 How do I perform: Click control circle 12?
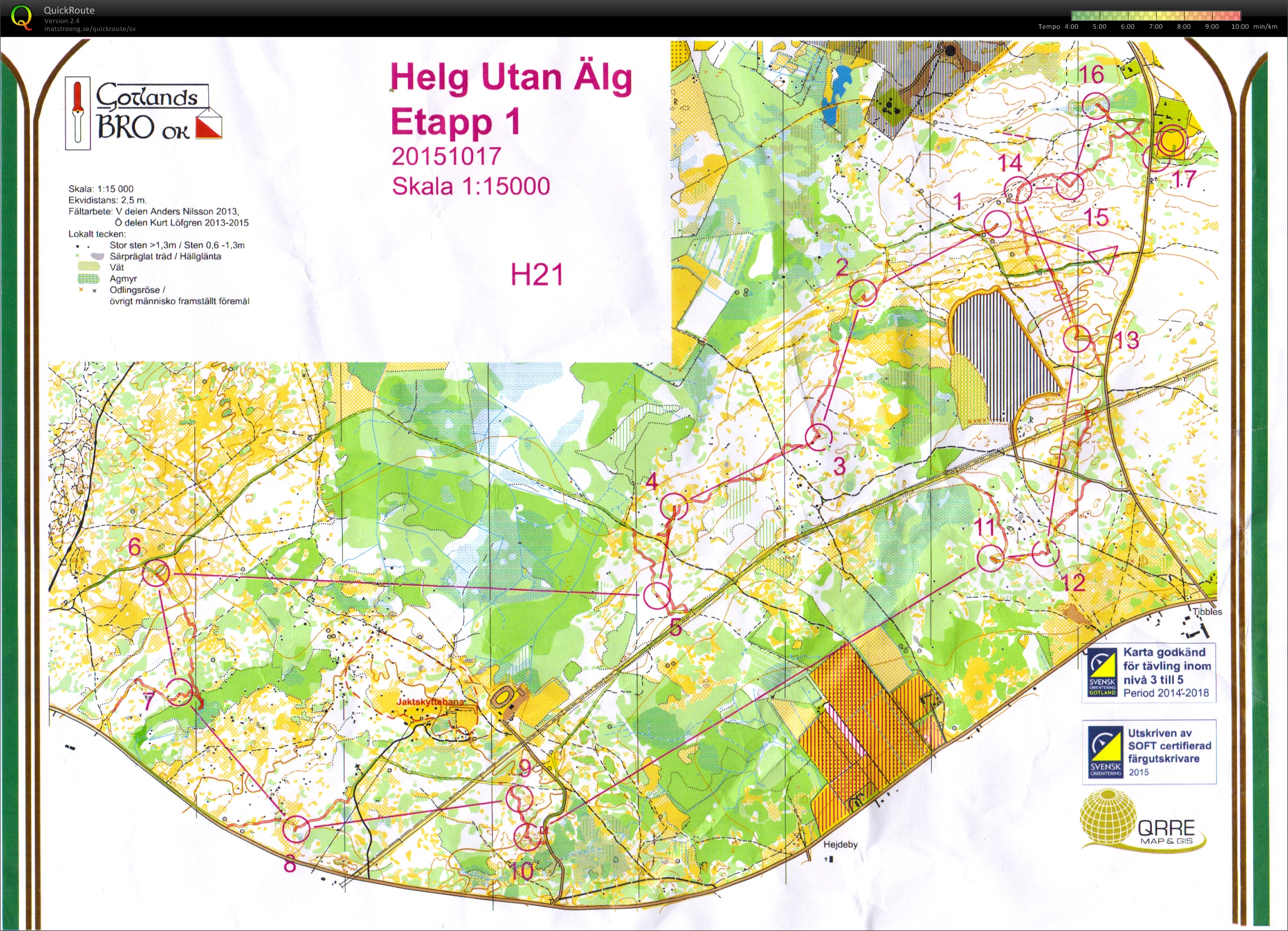[1045, 553]
